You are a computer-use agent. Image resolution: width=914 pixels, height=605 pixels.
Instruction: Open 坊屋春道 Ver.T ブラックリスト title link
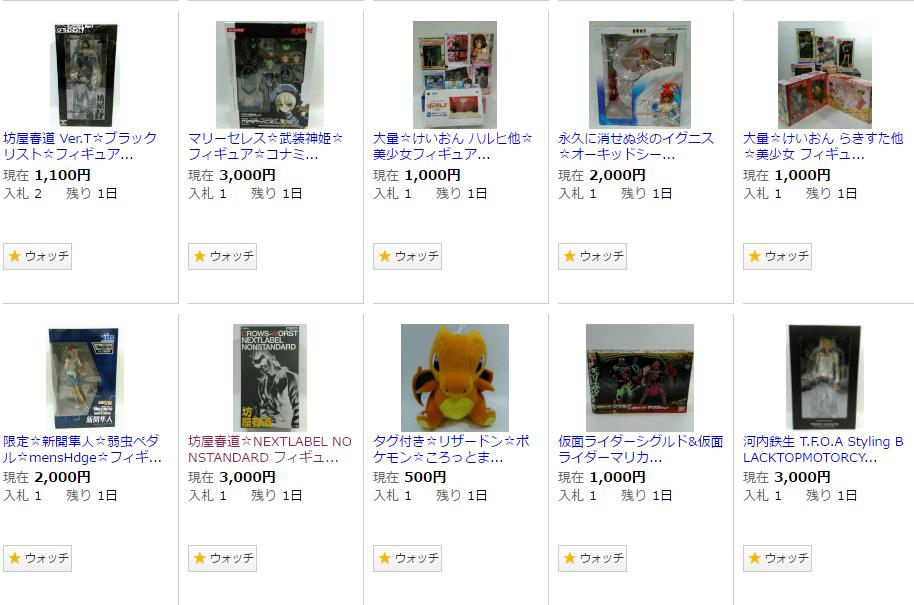pyautogui.click(x=80, y=146)
